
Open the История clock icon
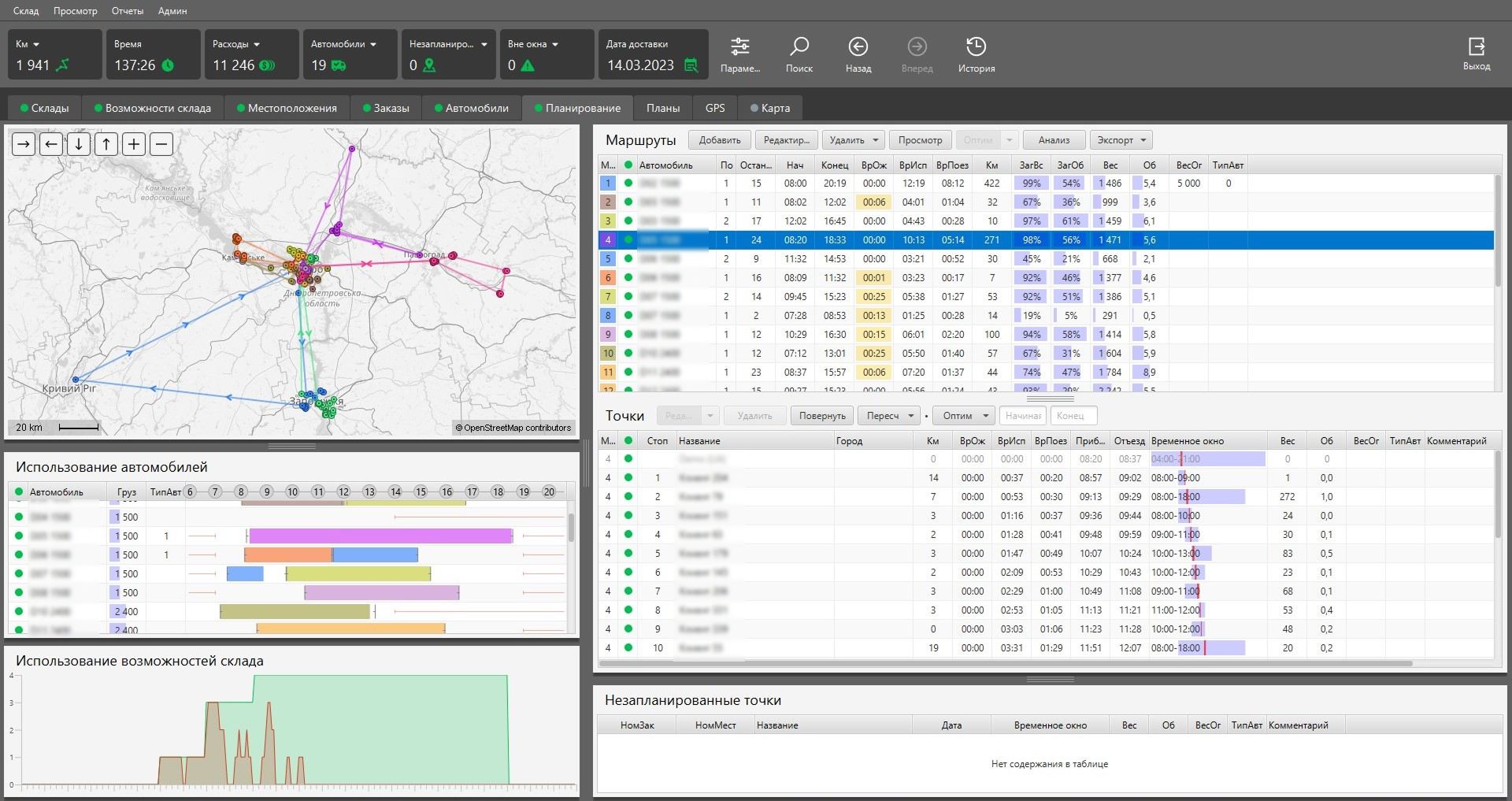click(x=976, y=47)
